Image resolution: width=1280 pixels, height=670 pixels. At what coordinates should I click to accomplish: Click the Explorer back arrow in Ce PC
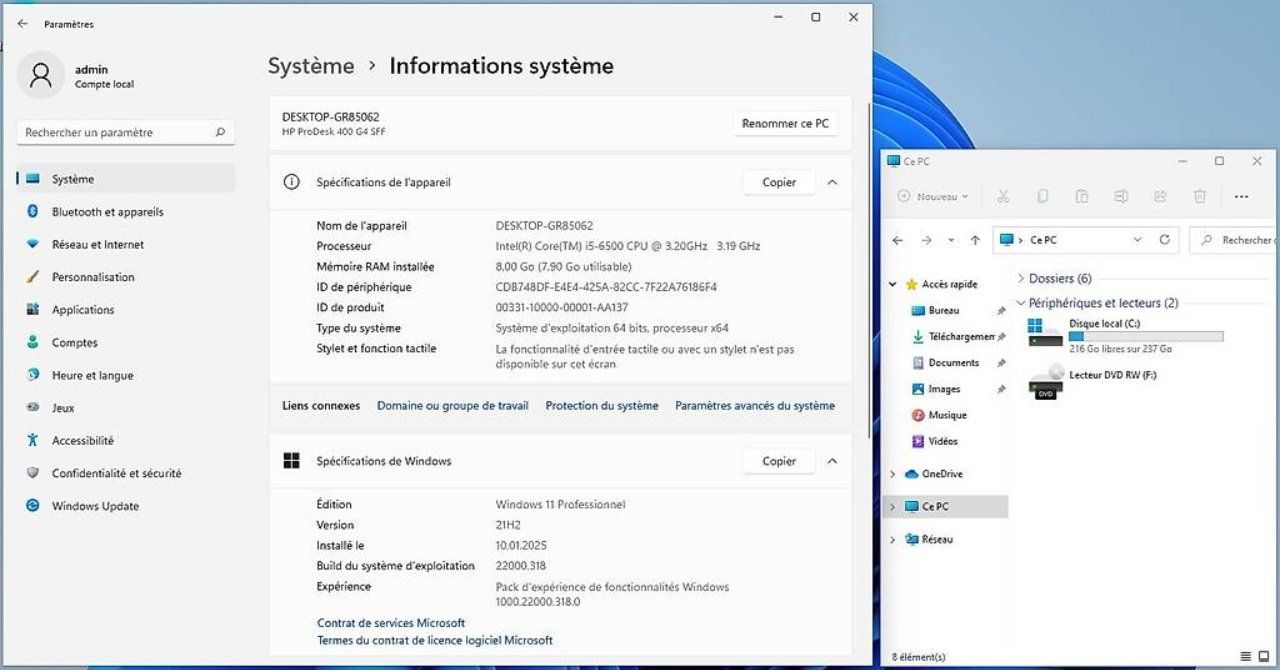897,240
